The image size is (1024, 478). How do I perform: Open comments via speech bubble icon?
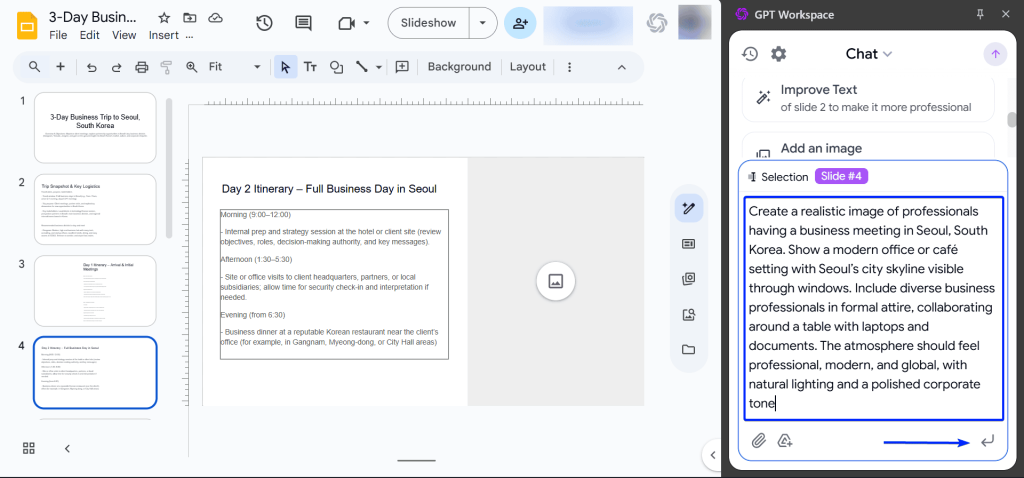(303, 23)
